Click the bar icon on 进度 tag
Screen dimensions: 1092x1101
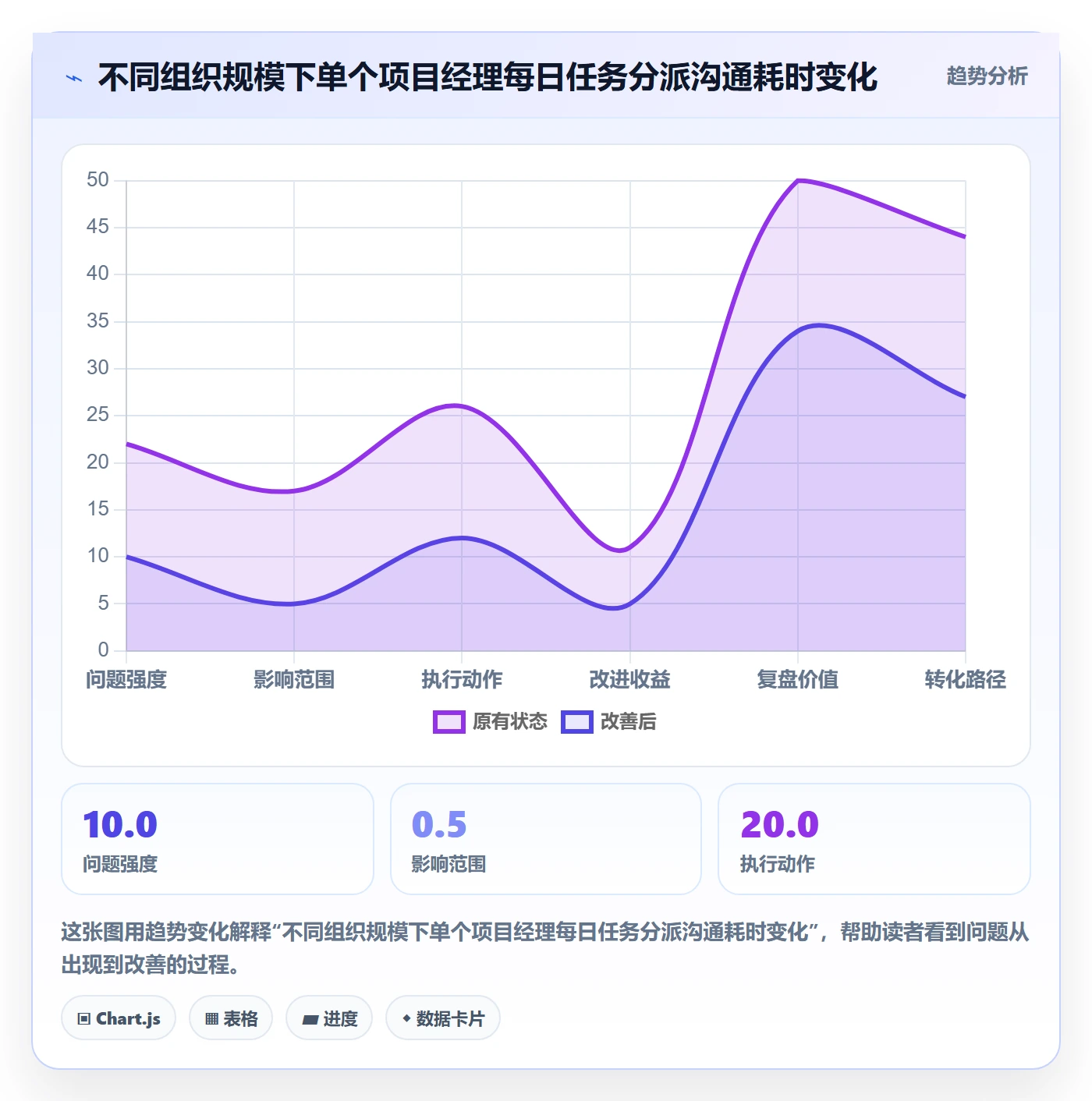pos(310,1019)
